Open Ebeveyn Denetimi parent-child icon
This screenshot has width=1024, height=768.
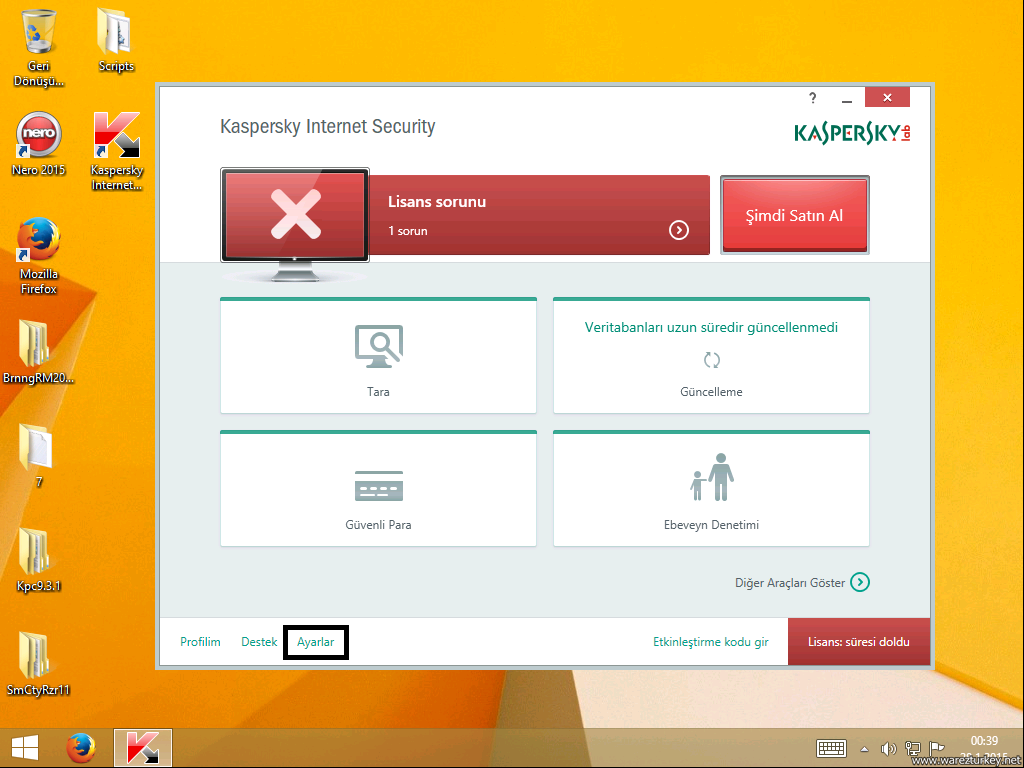pos(711,478)
